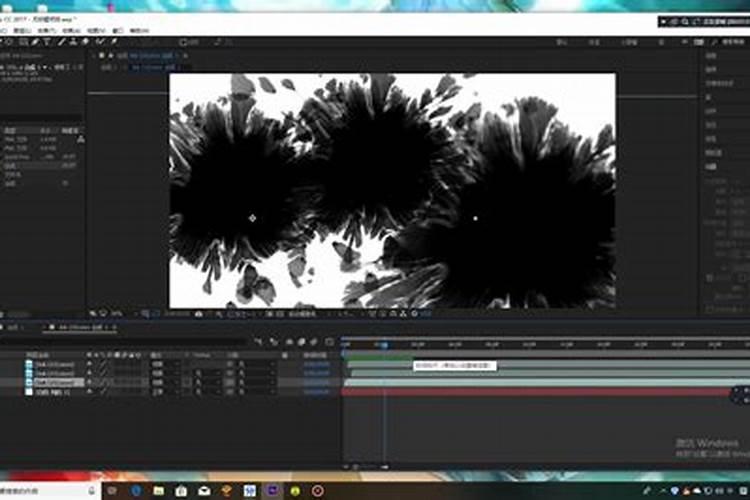
Task: Click the After Effects taskbar icon
Action: tap(273, 490)
